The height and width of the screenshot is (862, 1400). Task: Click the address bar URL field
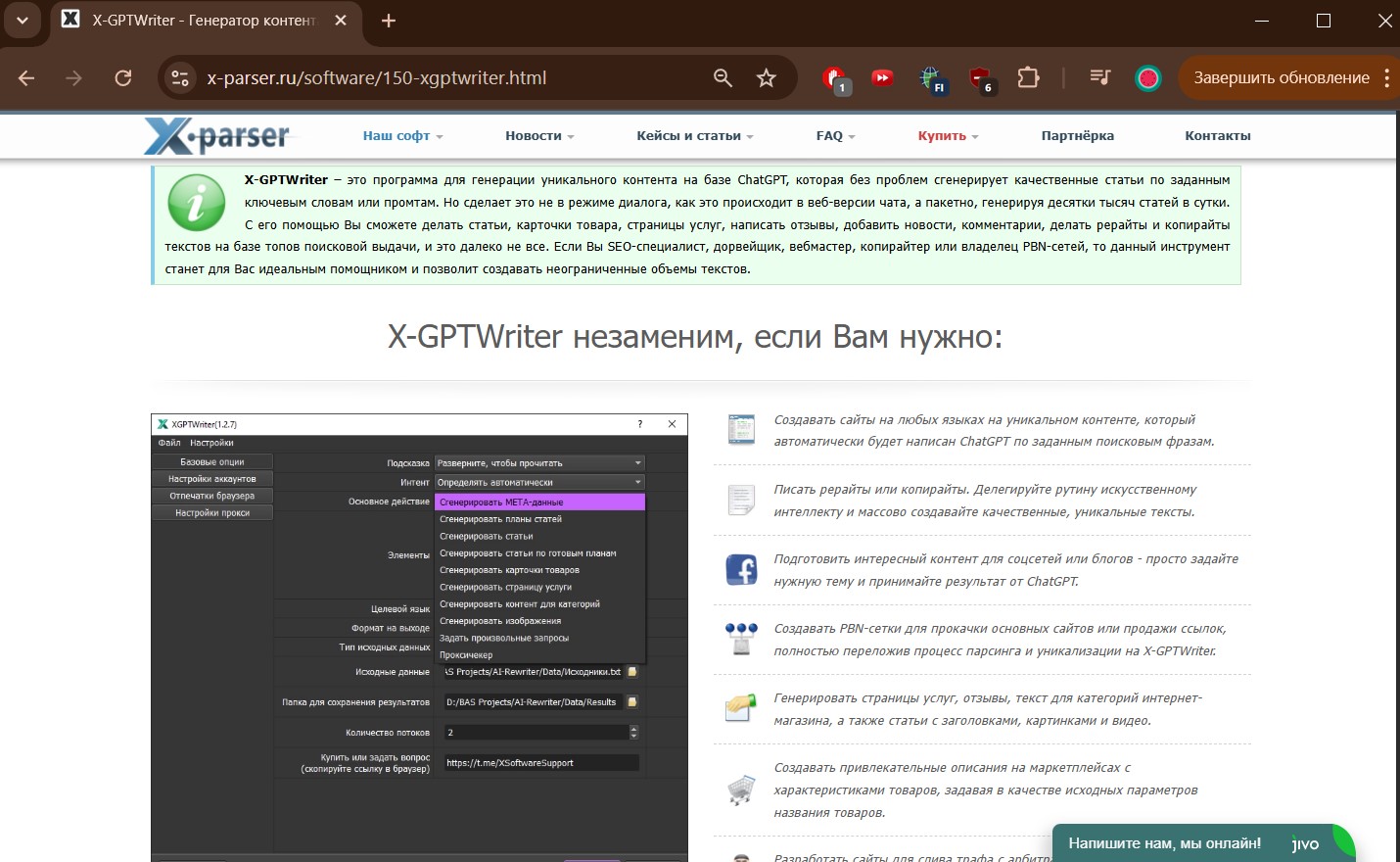point(441,78)
